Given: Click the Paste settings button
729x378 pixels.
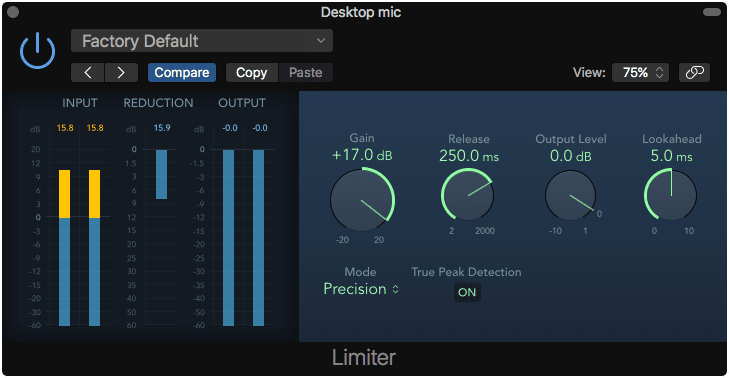Looking at the screenshot, I should (x=305, y=73).
